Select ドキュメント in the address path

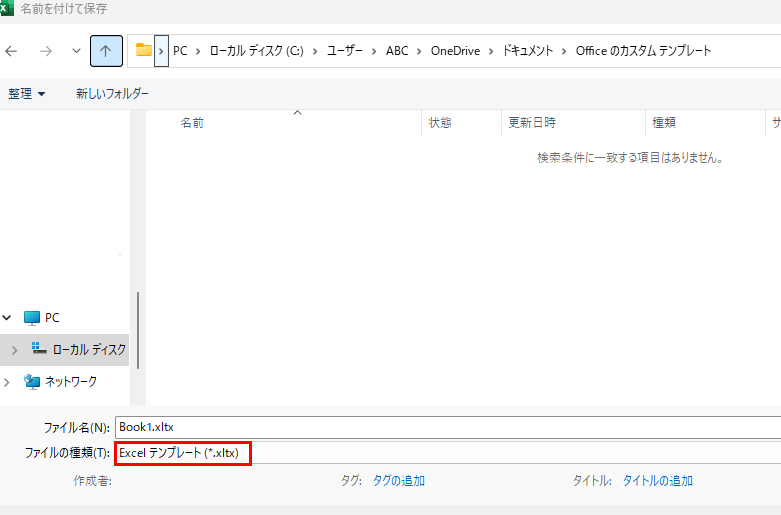pos(527,50)
